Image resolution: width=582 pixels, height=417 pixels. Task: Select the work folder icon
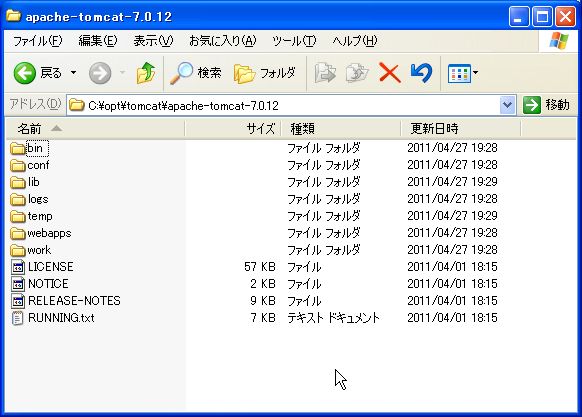17,250
